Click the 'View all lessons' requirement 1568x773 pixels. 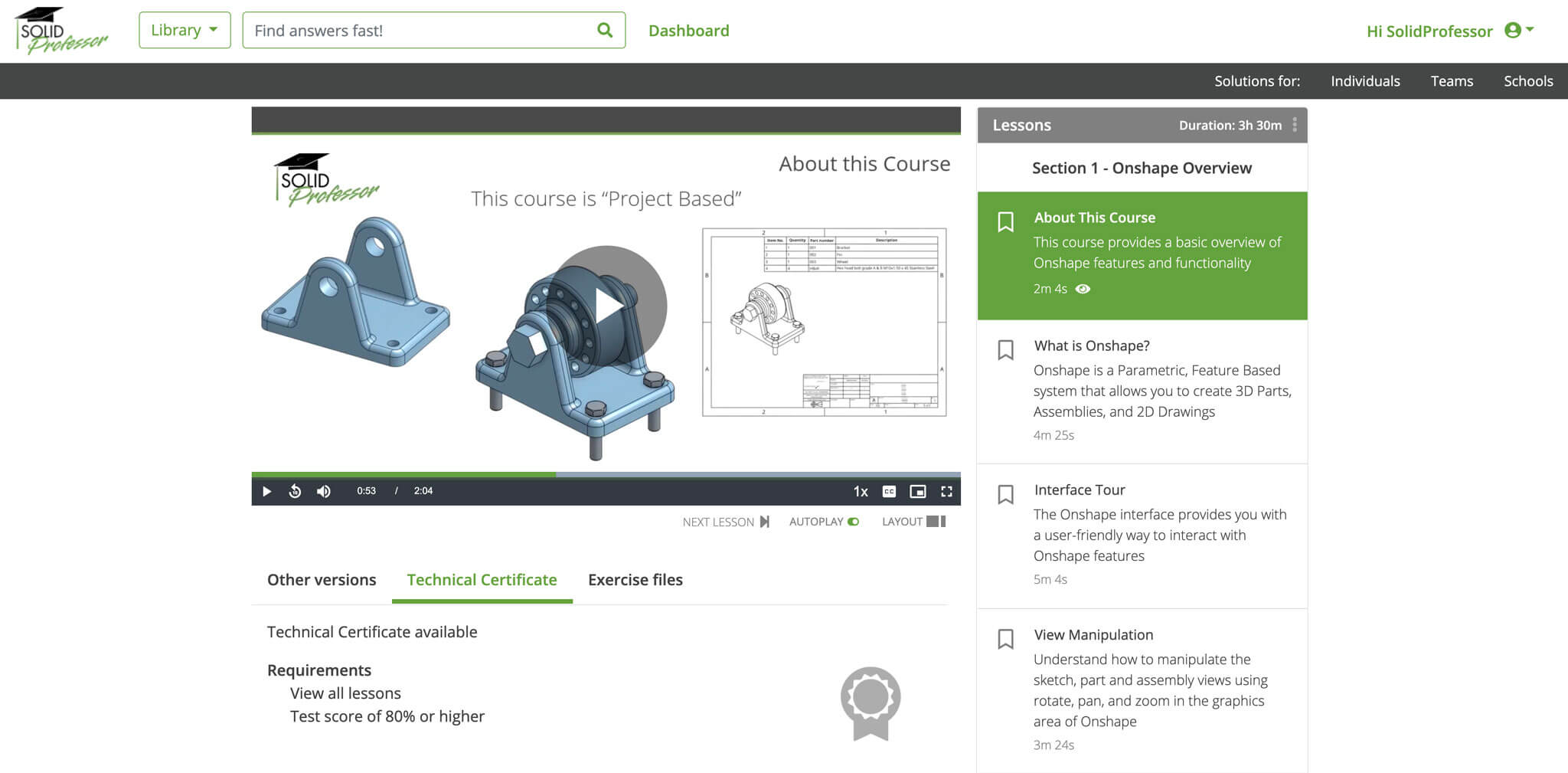[x=345, y=693]
